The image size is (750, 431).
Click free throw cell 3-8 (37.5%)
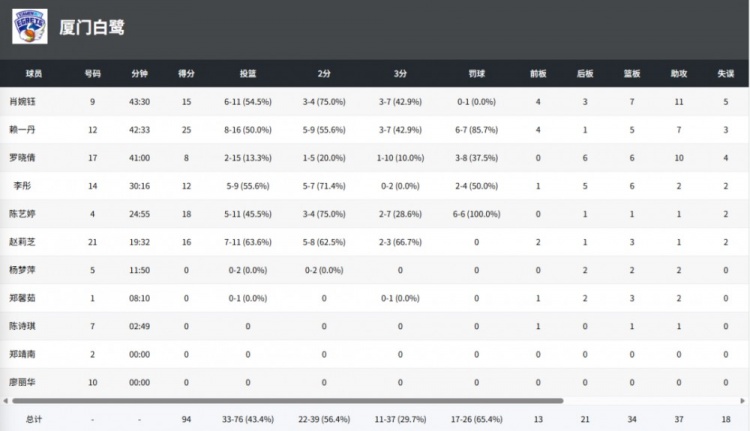tap(476, 158)
